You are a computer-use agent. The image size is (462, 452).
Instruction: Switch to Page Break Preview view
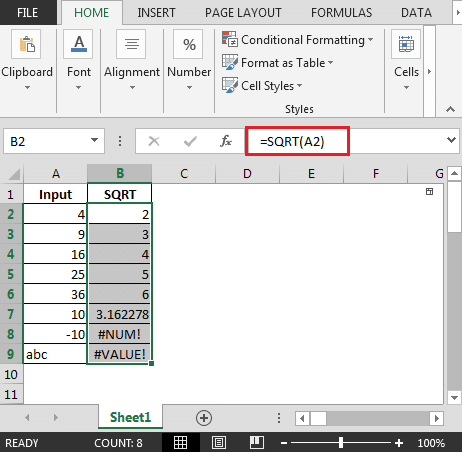point(257,443)
